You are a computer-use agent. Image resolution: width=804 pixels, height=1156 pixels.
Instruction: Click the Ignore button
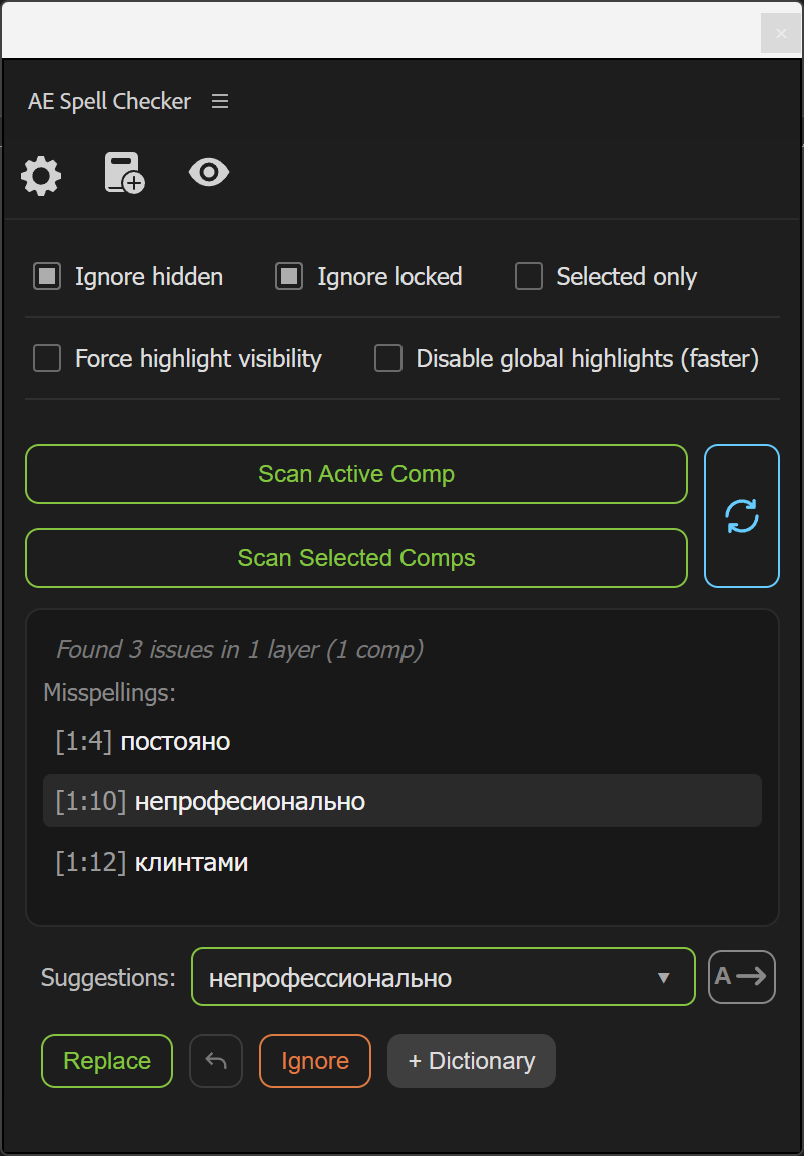coord(315,1061)
